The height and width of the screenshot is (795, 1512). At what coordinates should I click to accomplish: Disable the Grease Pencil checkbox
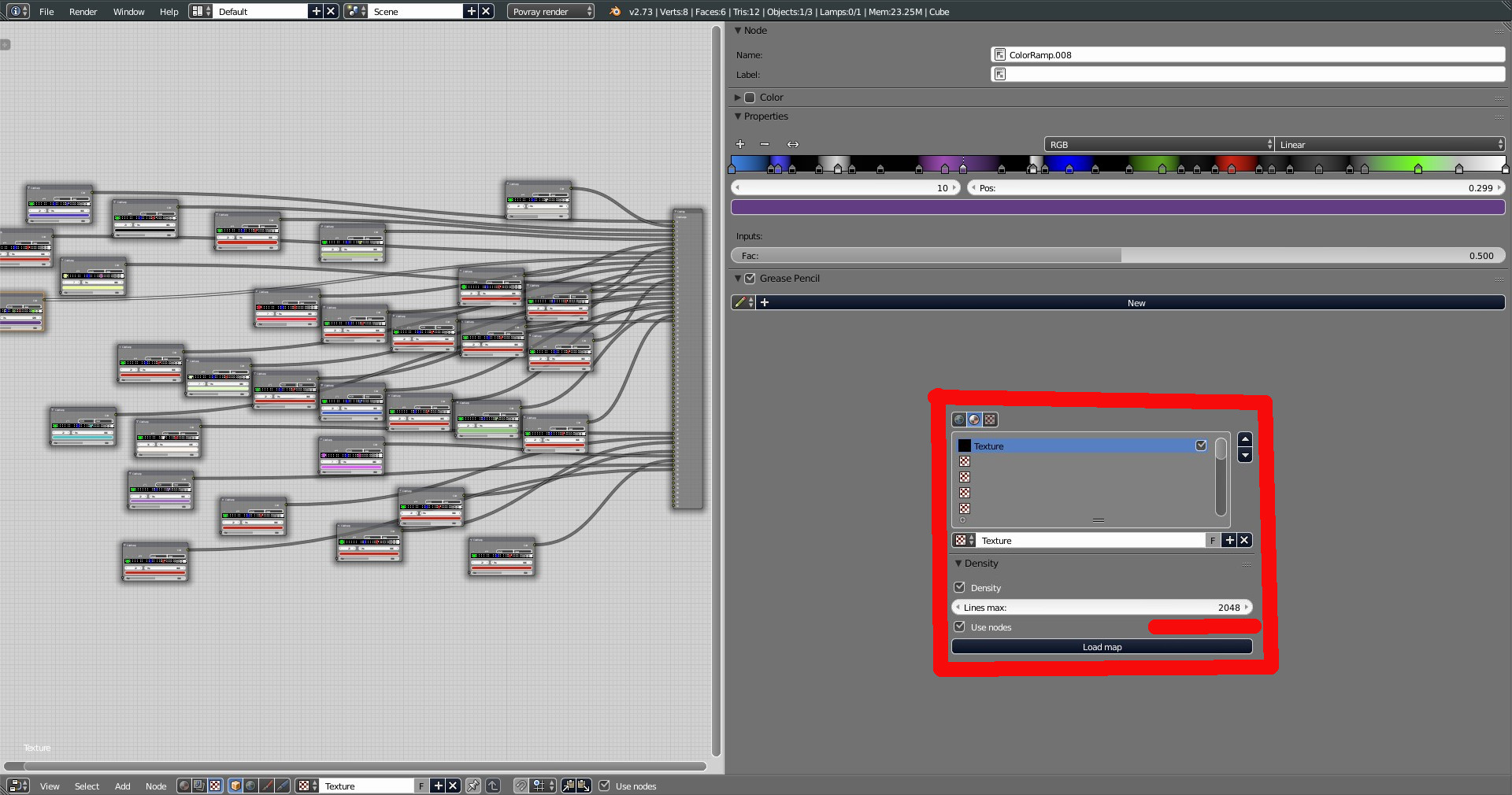(750, 278)
